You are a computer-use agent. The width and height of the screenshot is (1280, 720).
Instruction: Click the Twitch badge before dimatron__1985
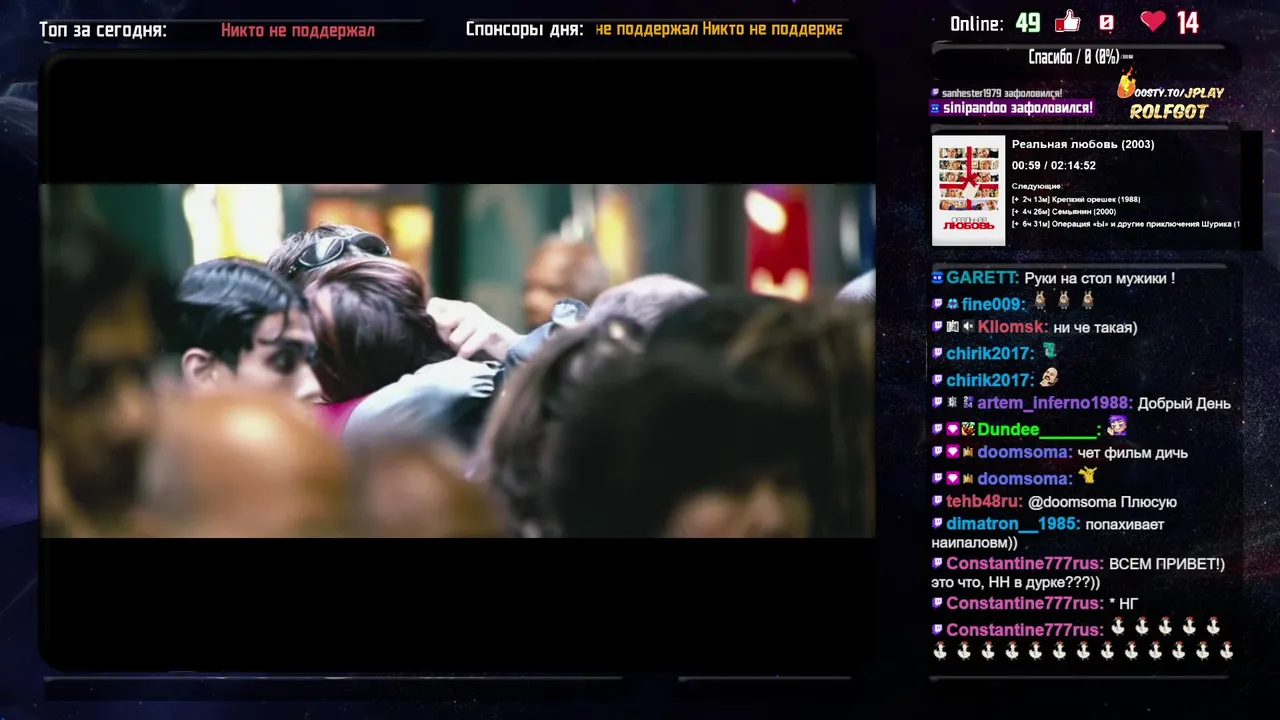click(938, 523)
